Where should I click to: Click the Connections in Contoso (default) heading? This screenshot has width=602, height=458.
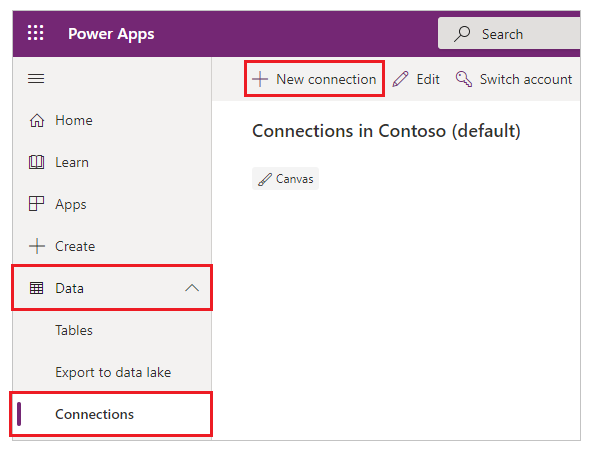(386, 131)
